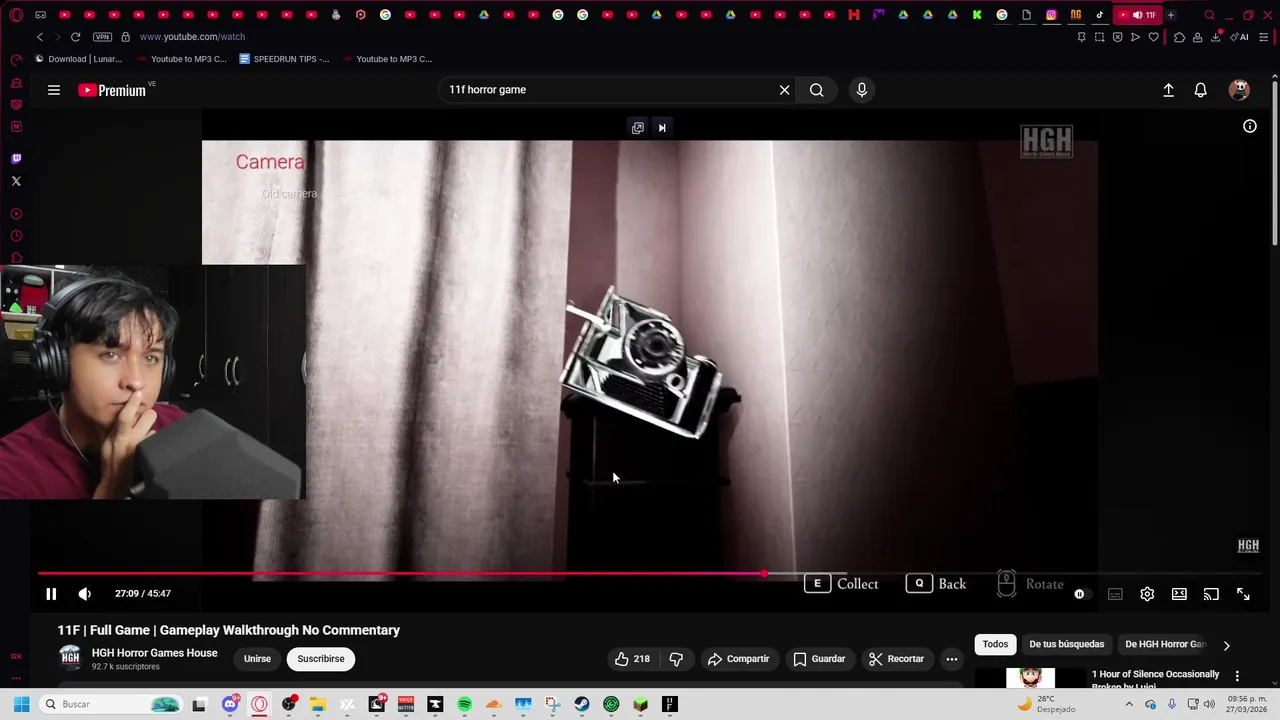
Task: Cast video to TV icon
Action: 1211,594
